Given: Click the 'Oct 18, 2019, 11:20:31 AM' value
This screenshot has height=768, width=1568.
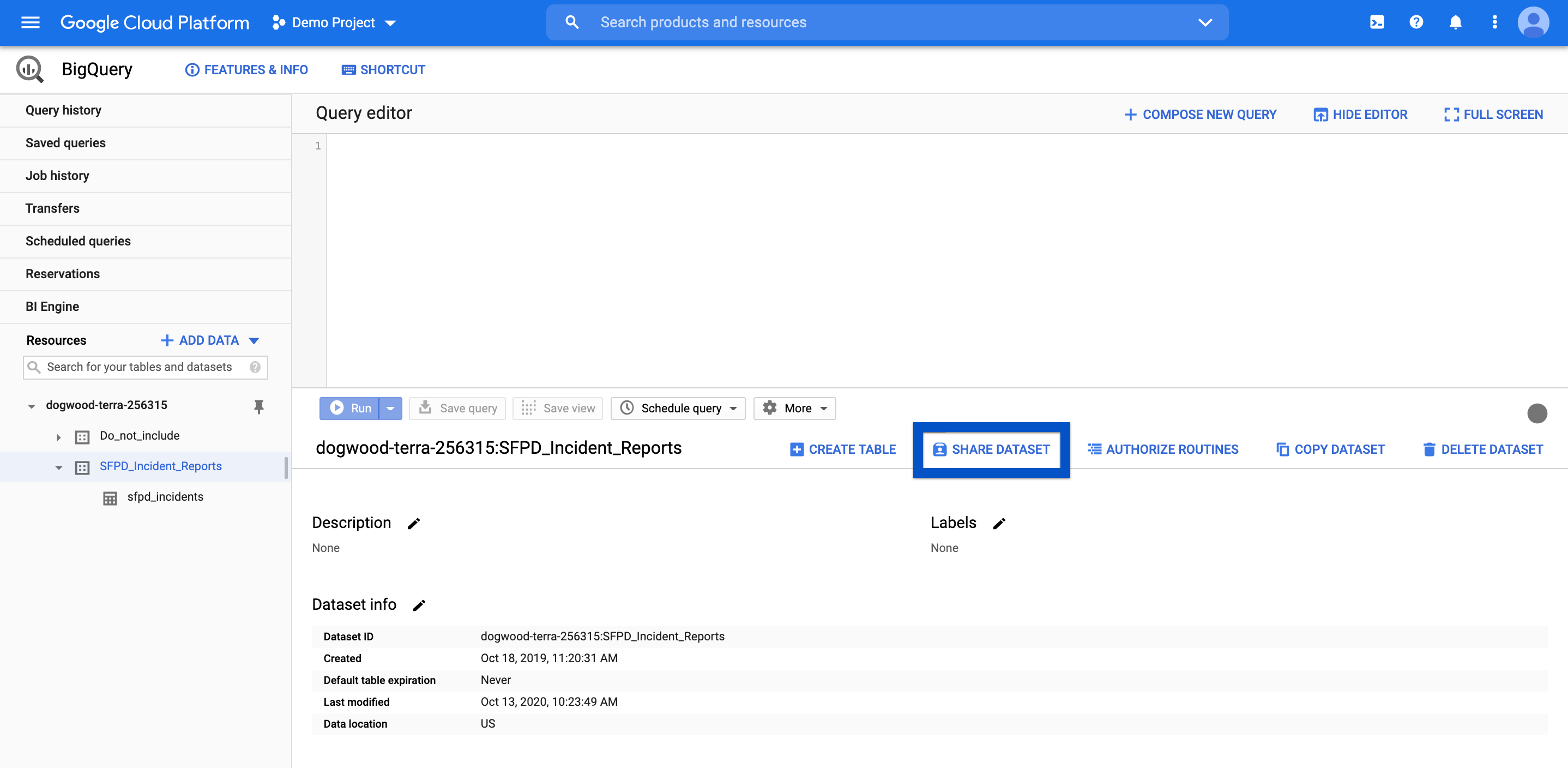Looking at the screenshot, I should [549, 658].
